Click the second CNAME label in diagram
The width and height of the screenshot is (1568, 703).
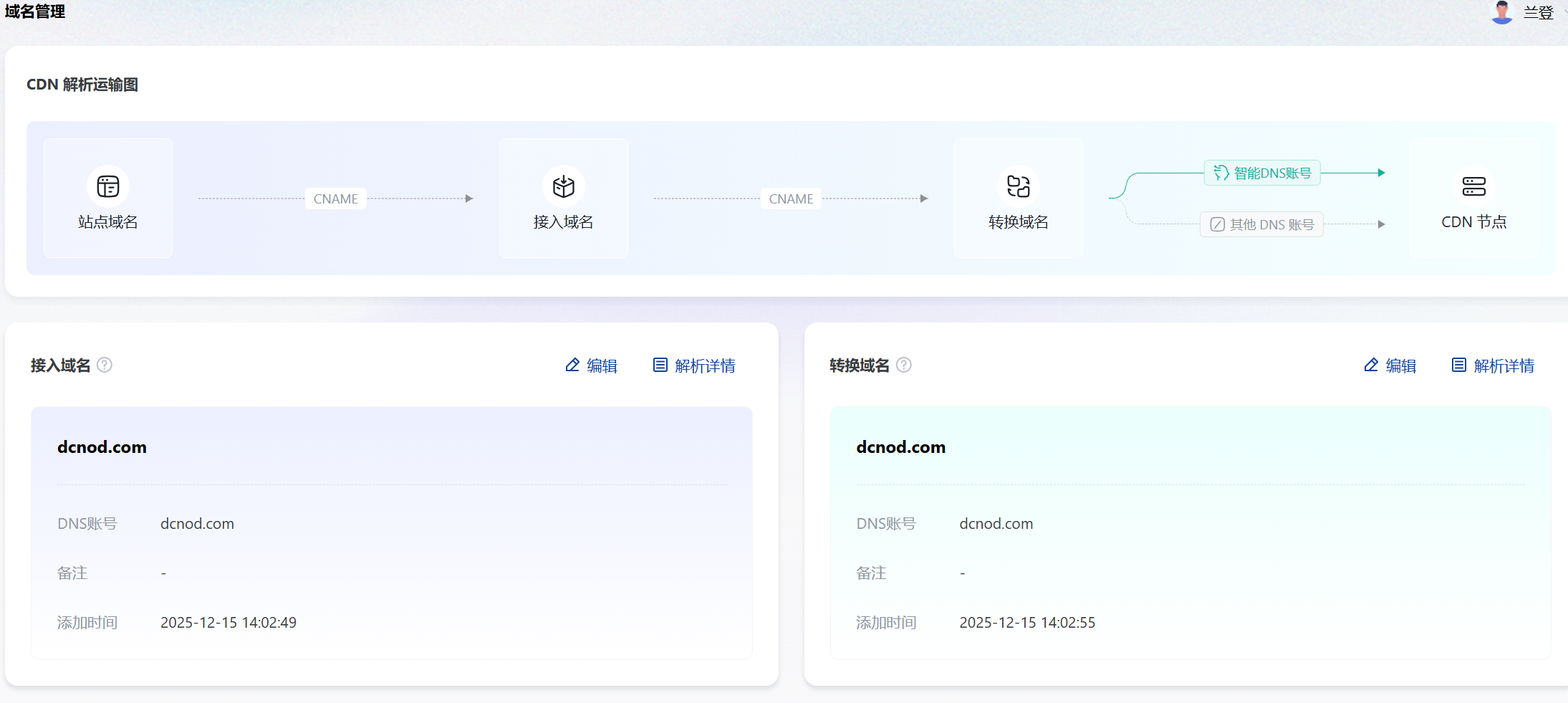pyautogui.click(x=791, y=199)
